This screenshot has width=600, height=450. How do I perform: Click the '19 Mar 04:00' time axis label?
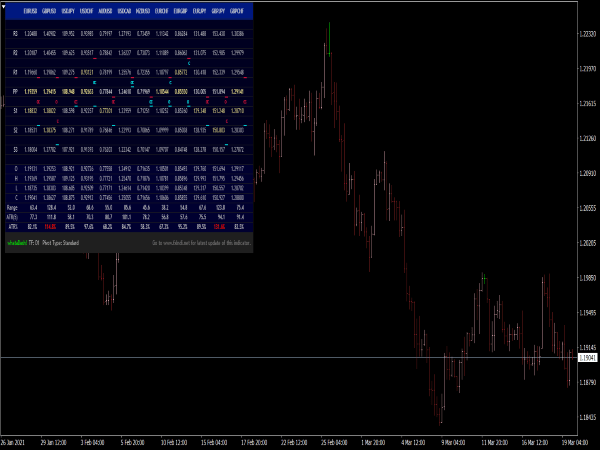coord(574,443)
